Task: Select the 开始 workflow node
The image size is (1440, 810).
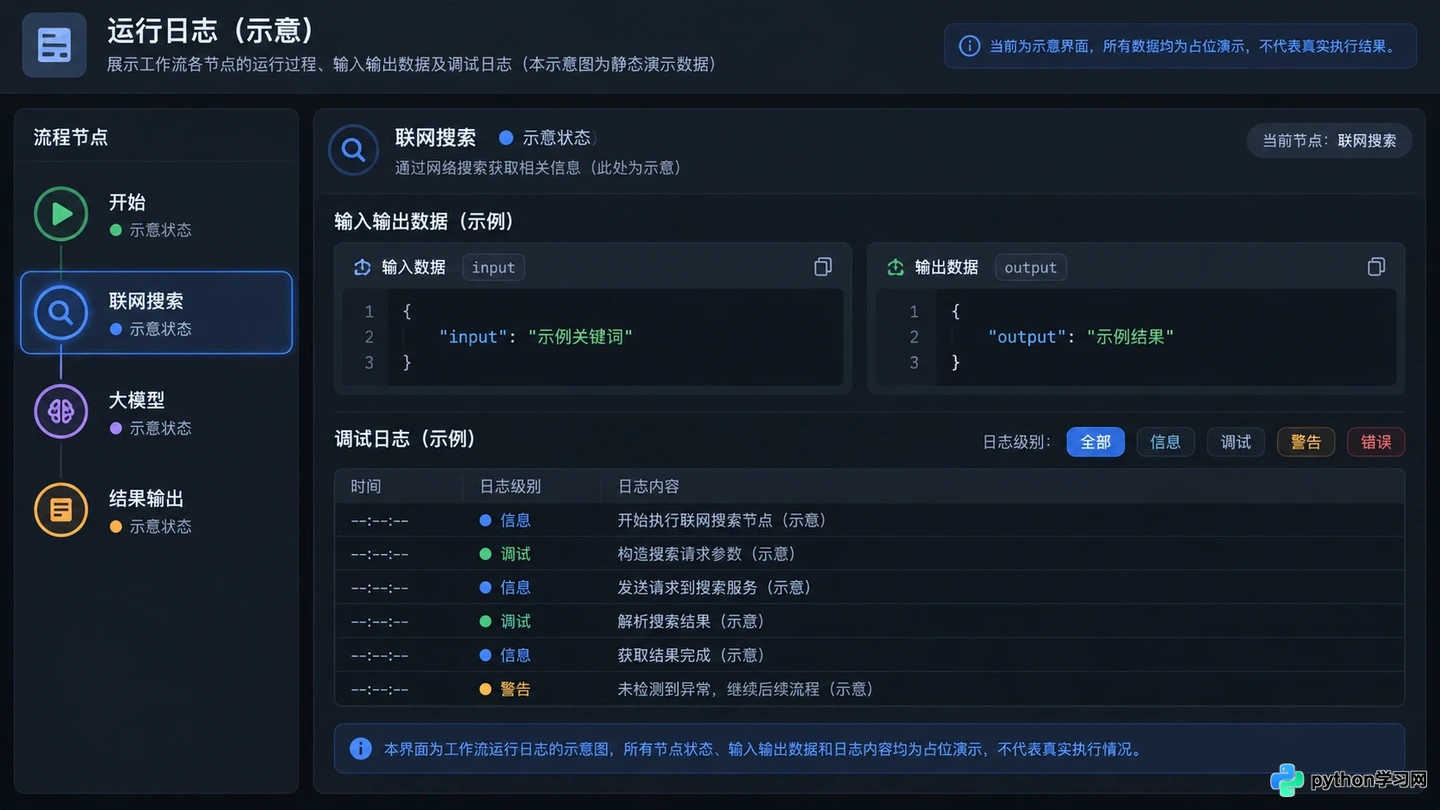Action: coord(156,214)
